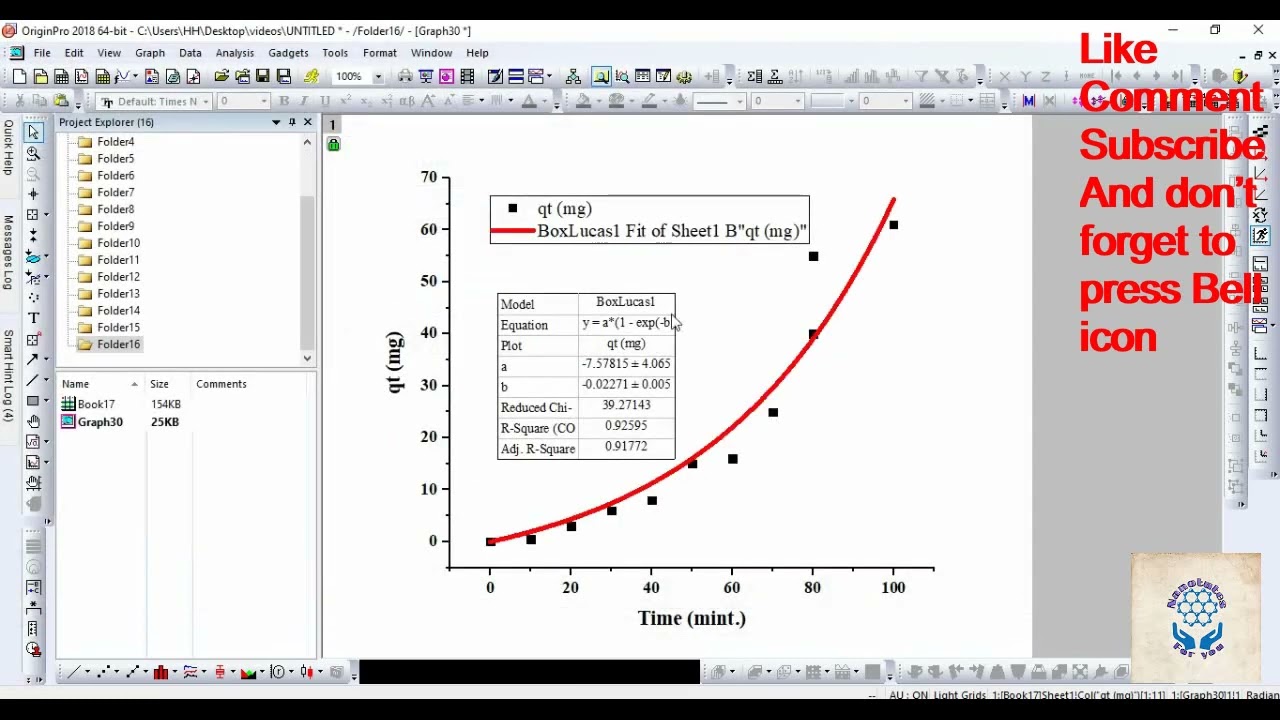
Task: Click the layer 1 icon on graph
Action: 333,125
